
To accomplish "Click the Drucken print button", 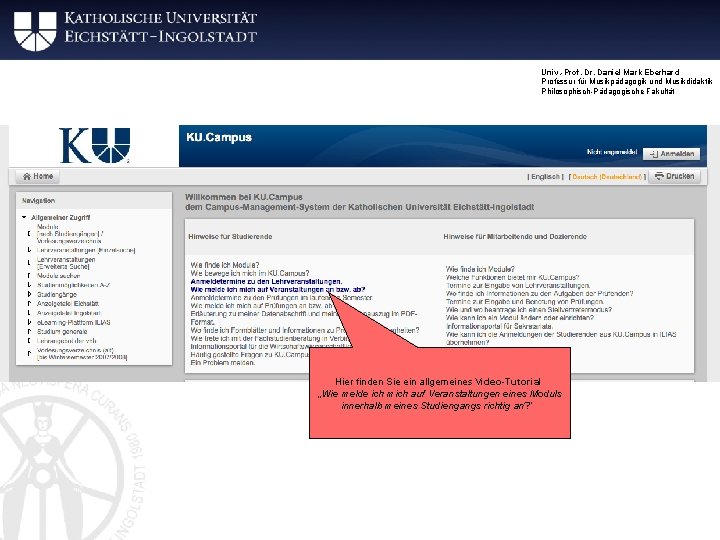I will 674,176.
